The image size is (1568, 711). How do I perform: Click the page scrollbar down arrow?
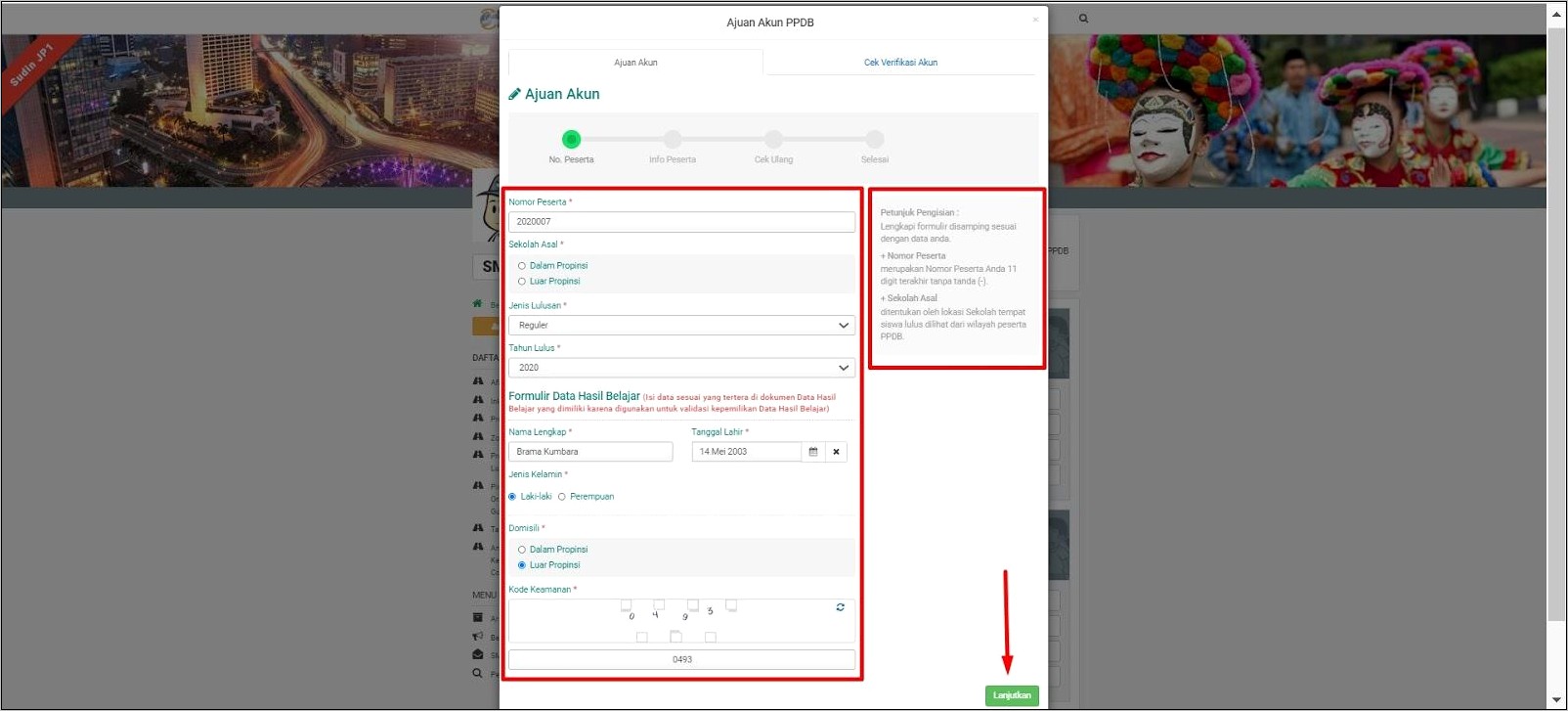1556,700
